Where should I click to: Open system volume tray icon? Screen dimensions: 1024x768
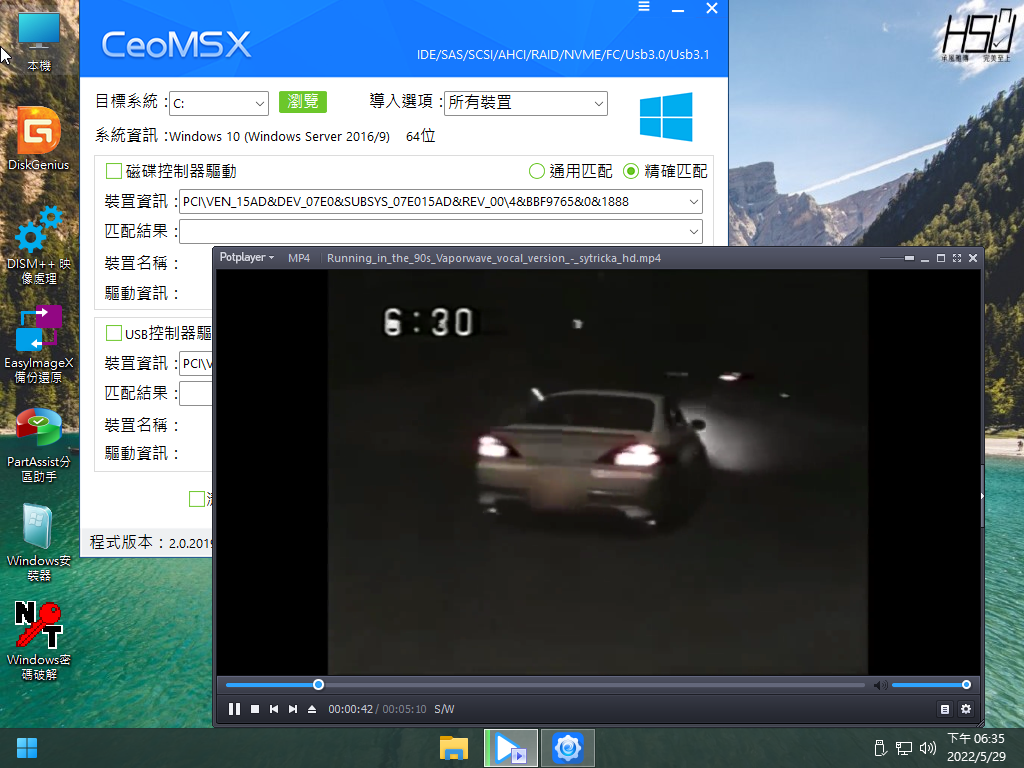pyautogui.click(x=927, y=748)
